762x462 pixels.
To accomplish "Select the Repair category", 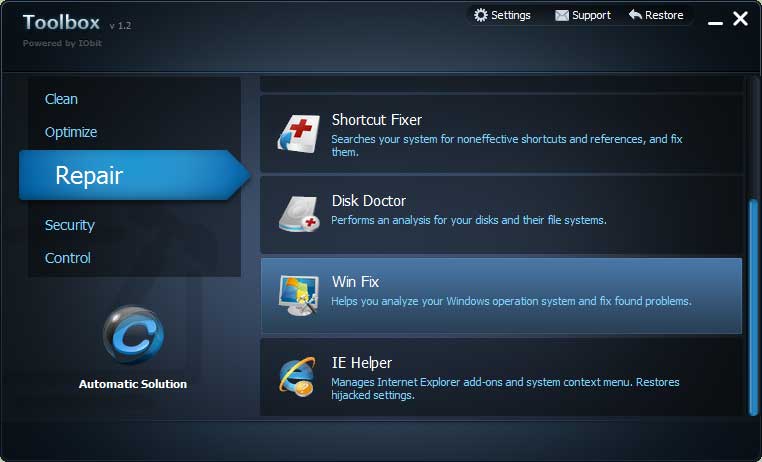I will pos(134,175).
